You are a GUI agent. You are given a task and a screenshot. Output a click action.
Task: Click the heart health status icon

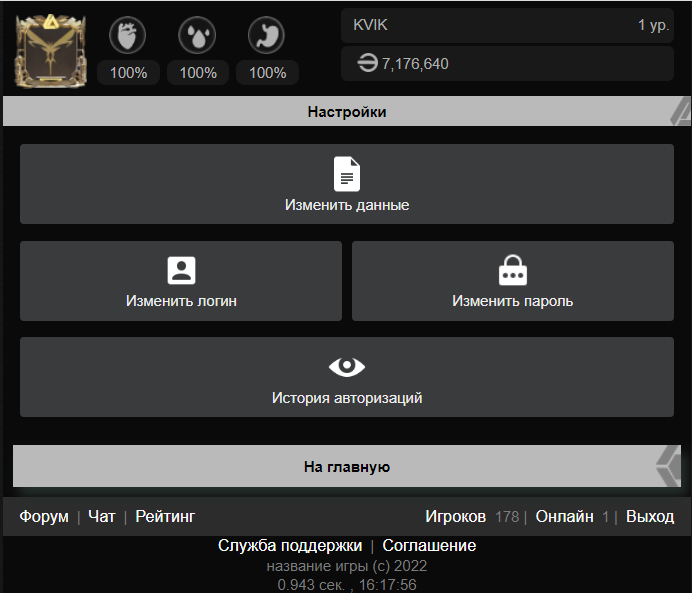(127, 36)
